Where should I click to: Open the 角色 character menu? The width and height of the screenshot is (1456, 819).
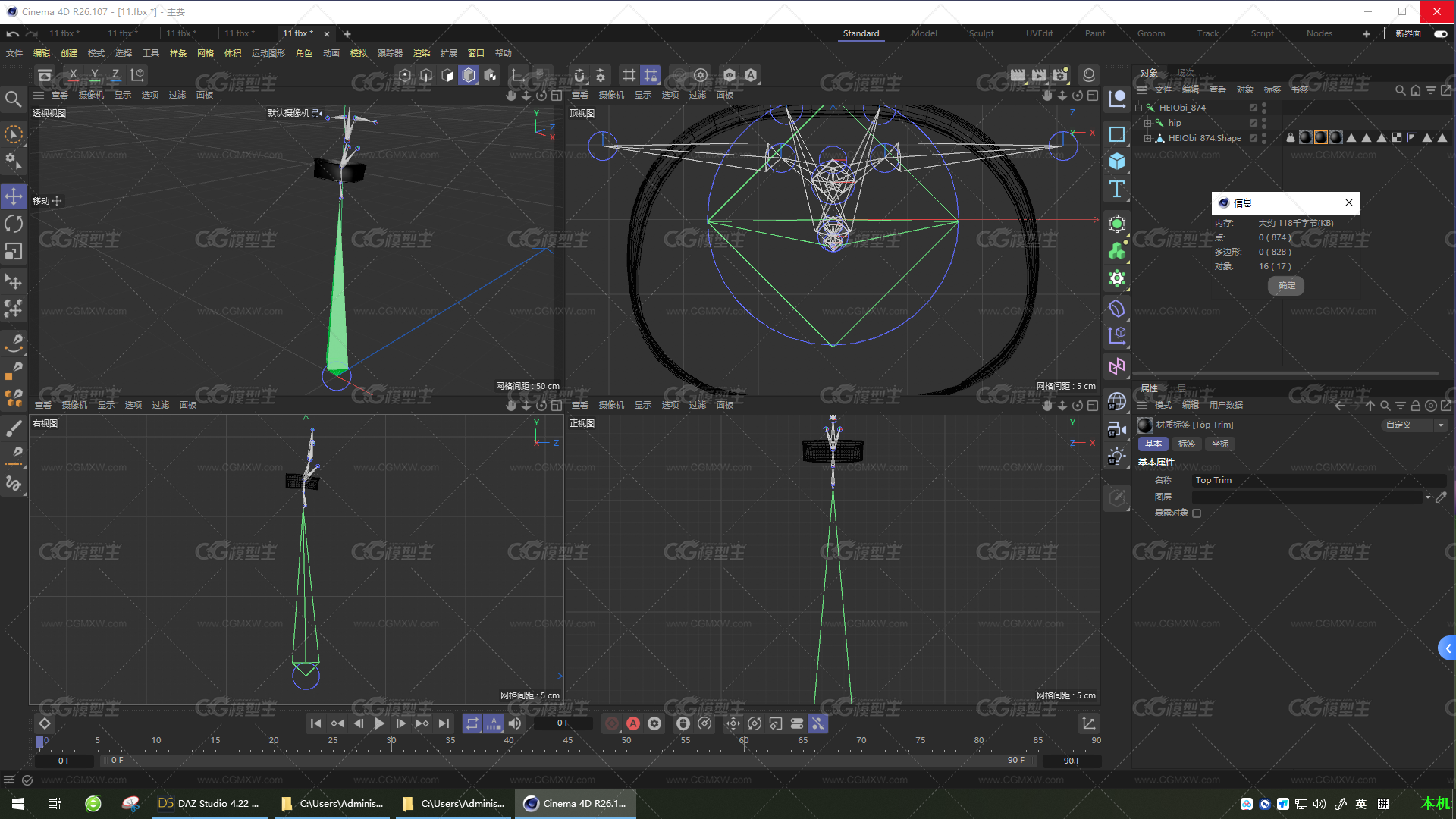coord(304,53)
